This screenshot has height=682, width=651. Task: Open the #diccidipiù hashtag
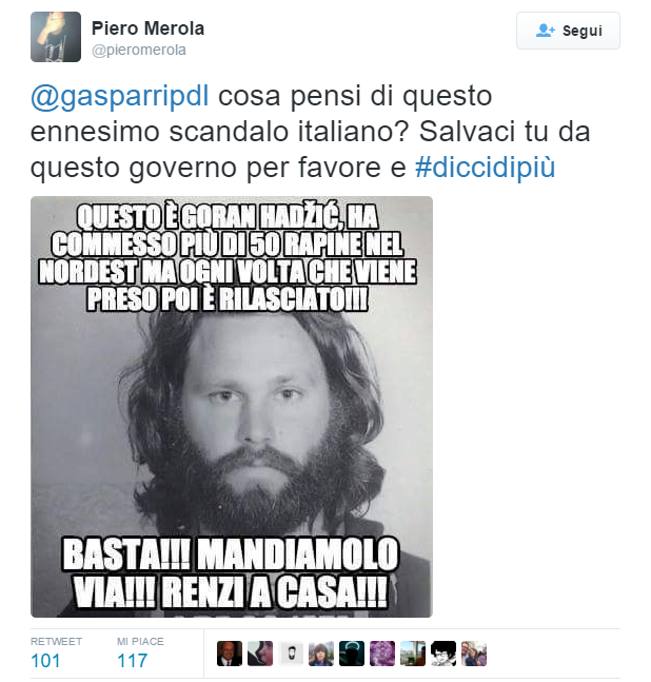tap(485, 167)
